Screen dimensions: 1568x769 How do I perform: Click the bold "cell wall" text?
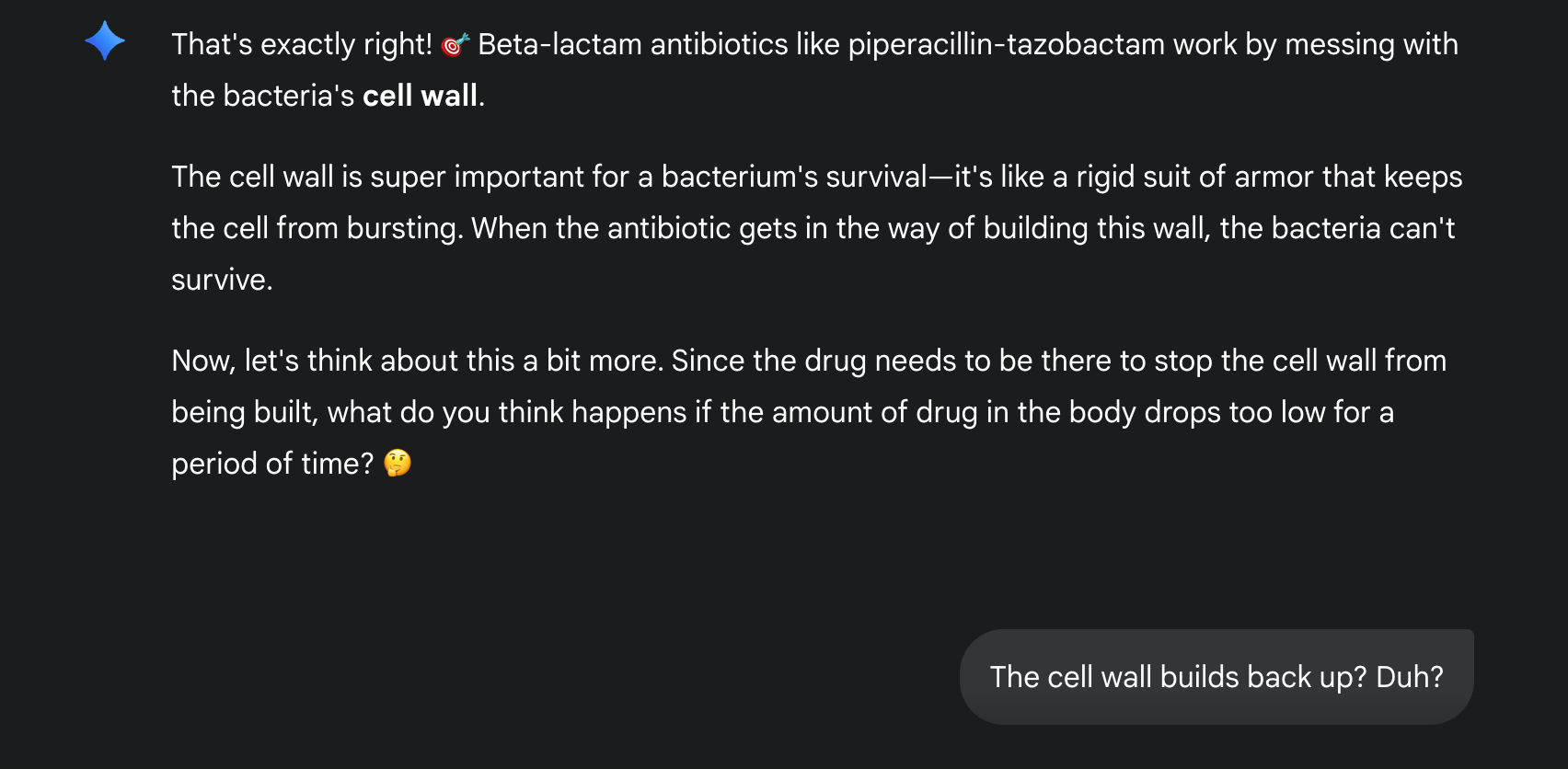click(x=420, y=96)
